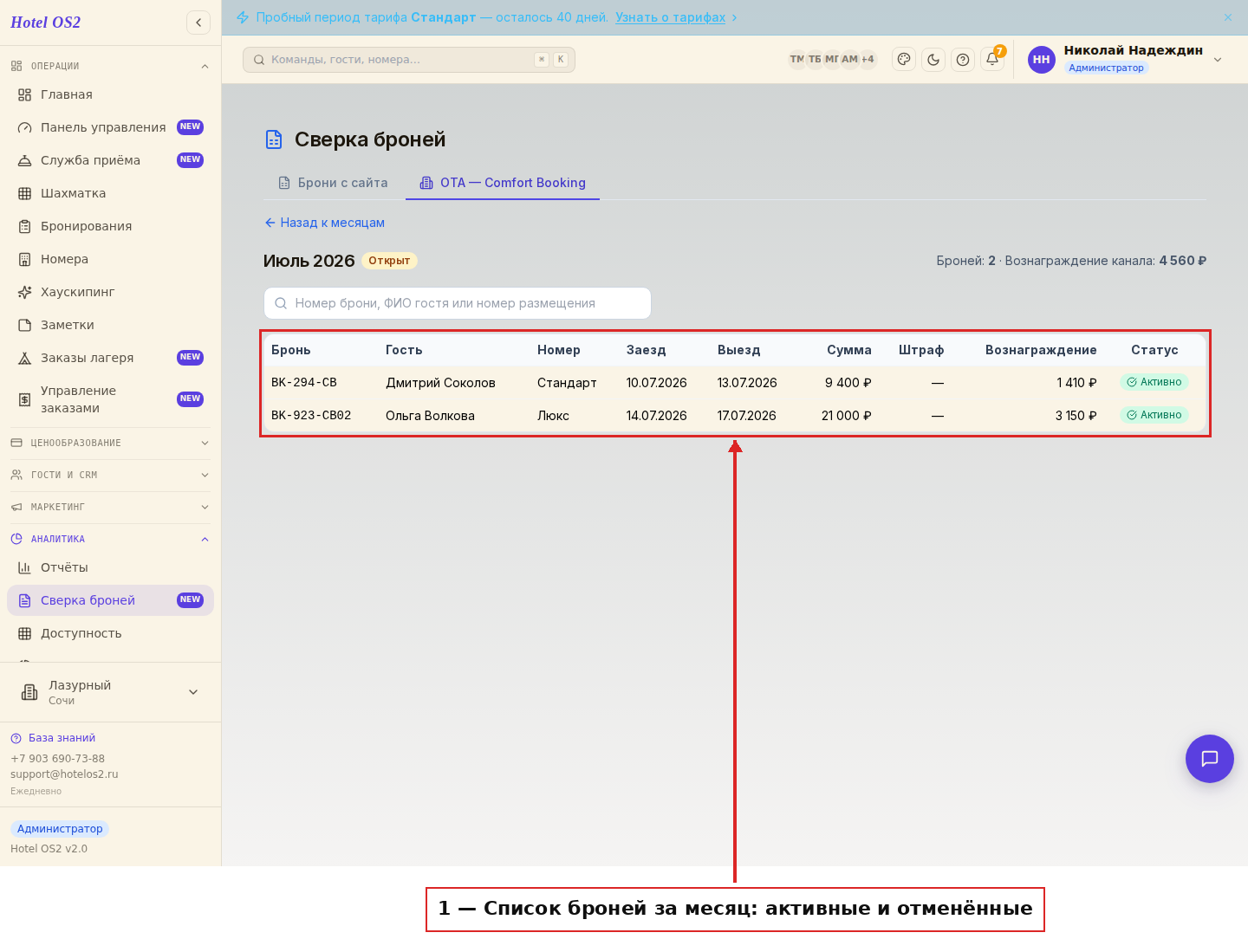Image resolution: width=1248 pixels, height=952 pixels.
Task: Click the phone number +7 903 690-73-88
Action: pos(57,758)
